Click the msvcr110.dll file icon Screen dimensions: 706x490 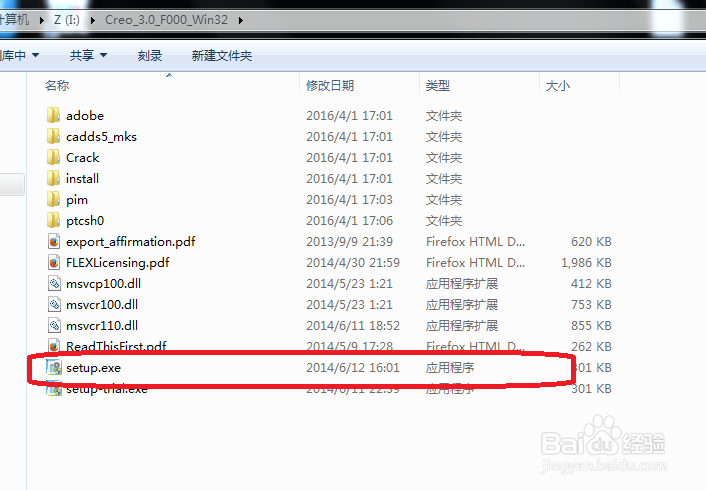[54, 325]
